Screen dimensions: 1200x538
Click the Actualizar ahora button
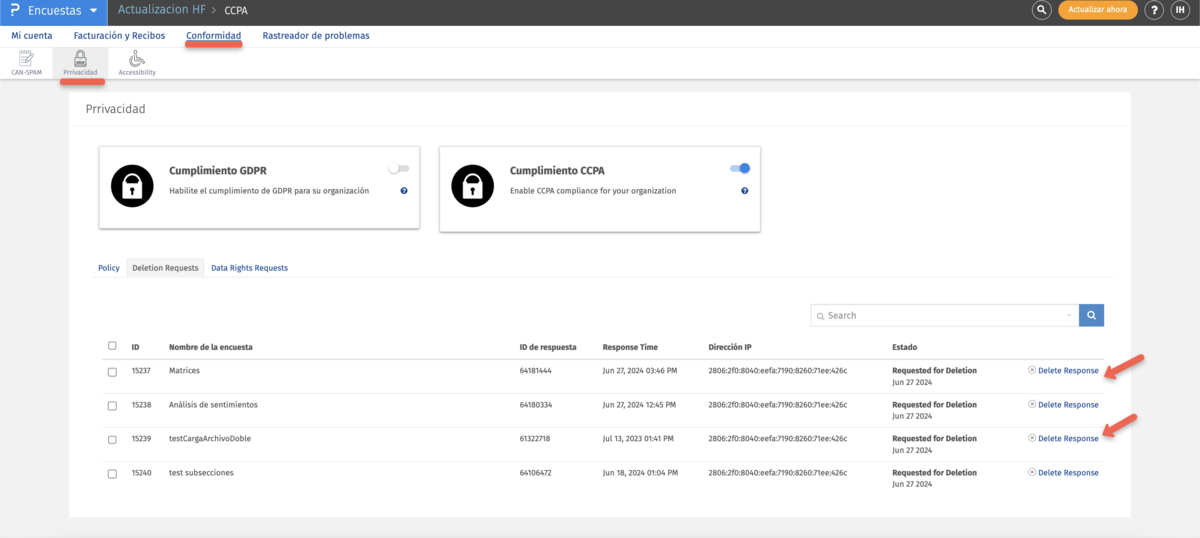1098,10
